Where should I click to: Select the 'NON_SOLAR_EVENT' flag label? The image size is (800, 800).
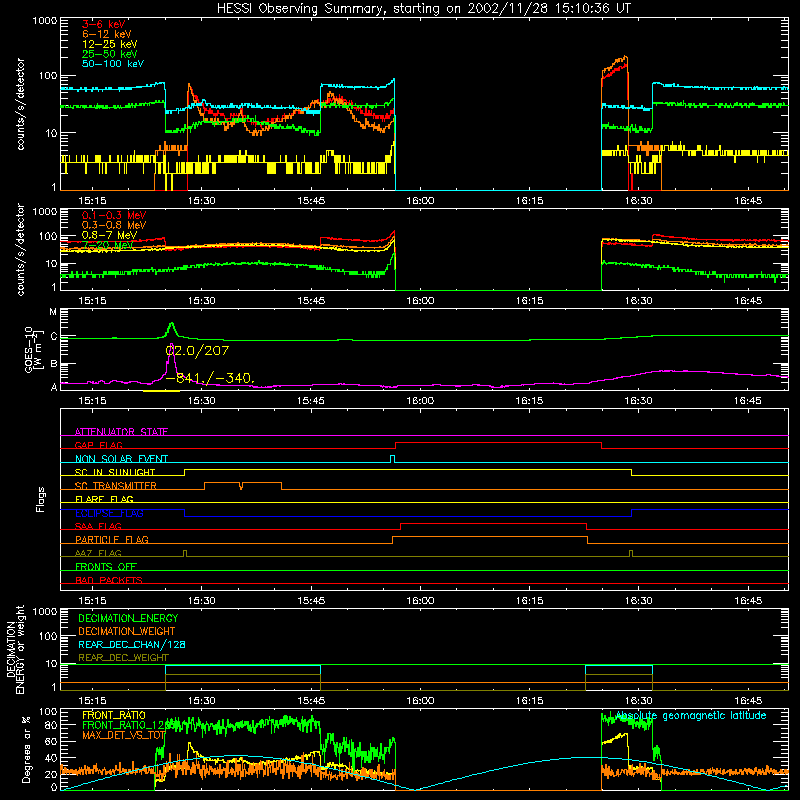pos(121,459)
